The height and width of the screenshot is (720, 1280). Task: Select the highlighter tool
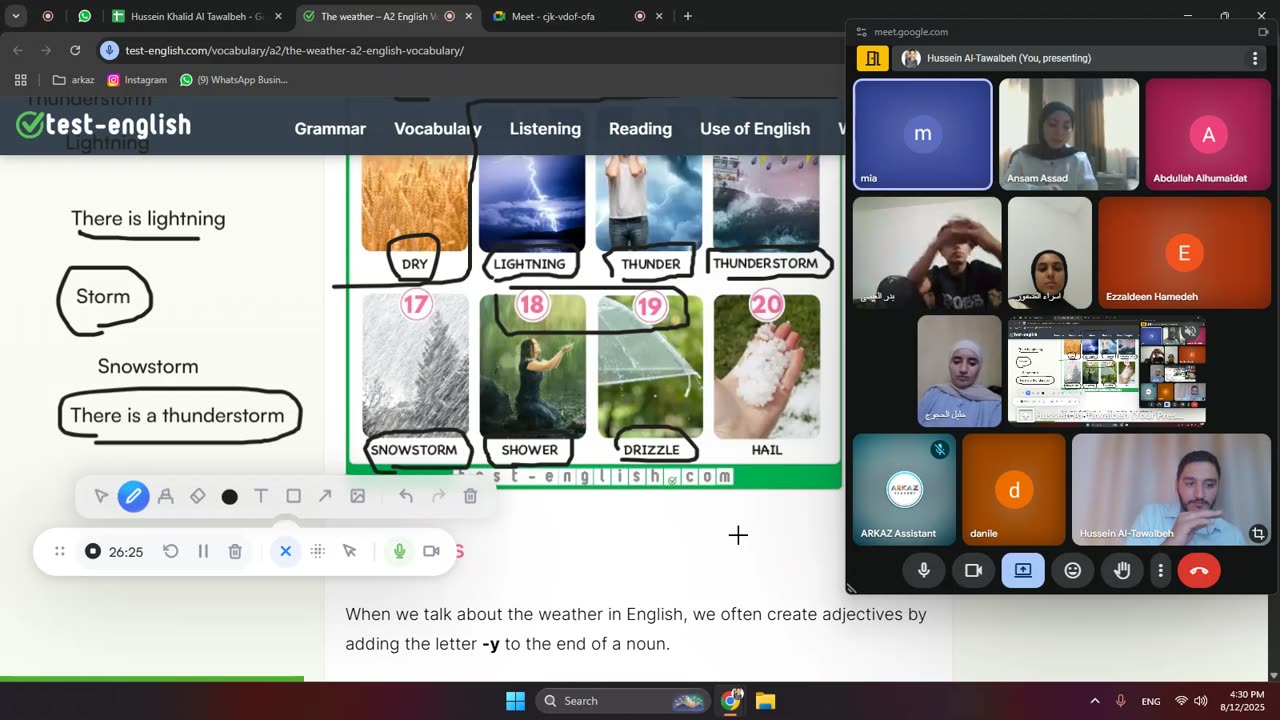tap(166, 496)
